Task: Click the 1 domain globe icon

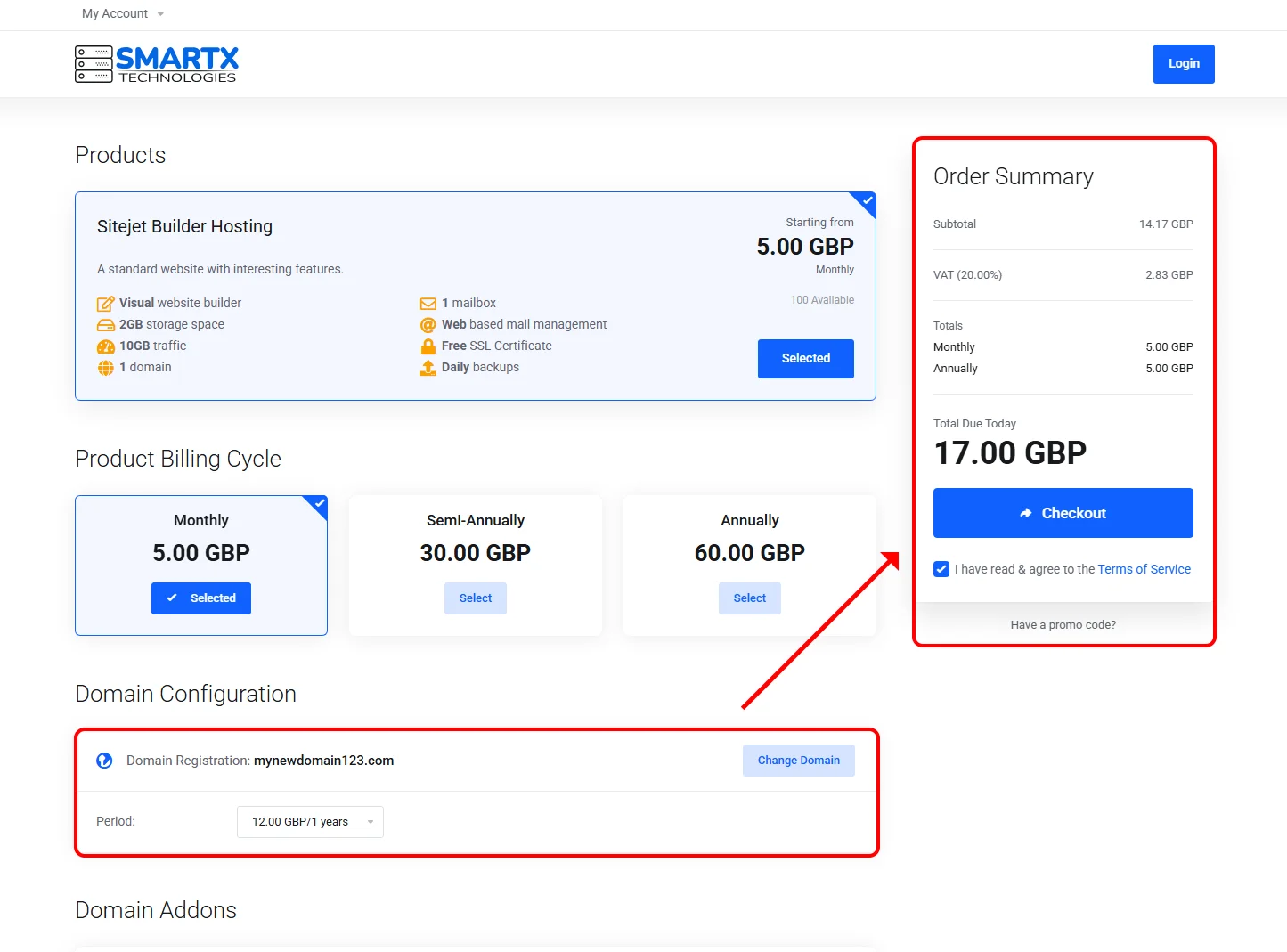Action: [x=105, y=368]
